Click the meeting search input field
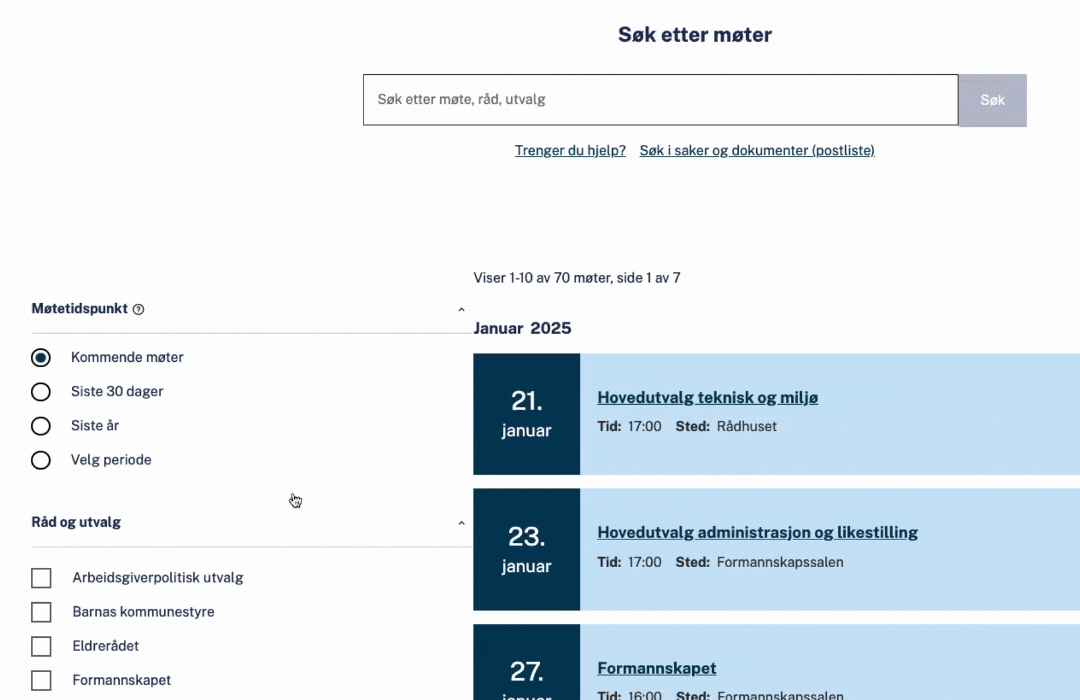 [660, 100]
